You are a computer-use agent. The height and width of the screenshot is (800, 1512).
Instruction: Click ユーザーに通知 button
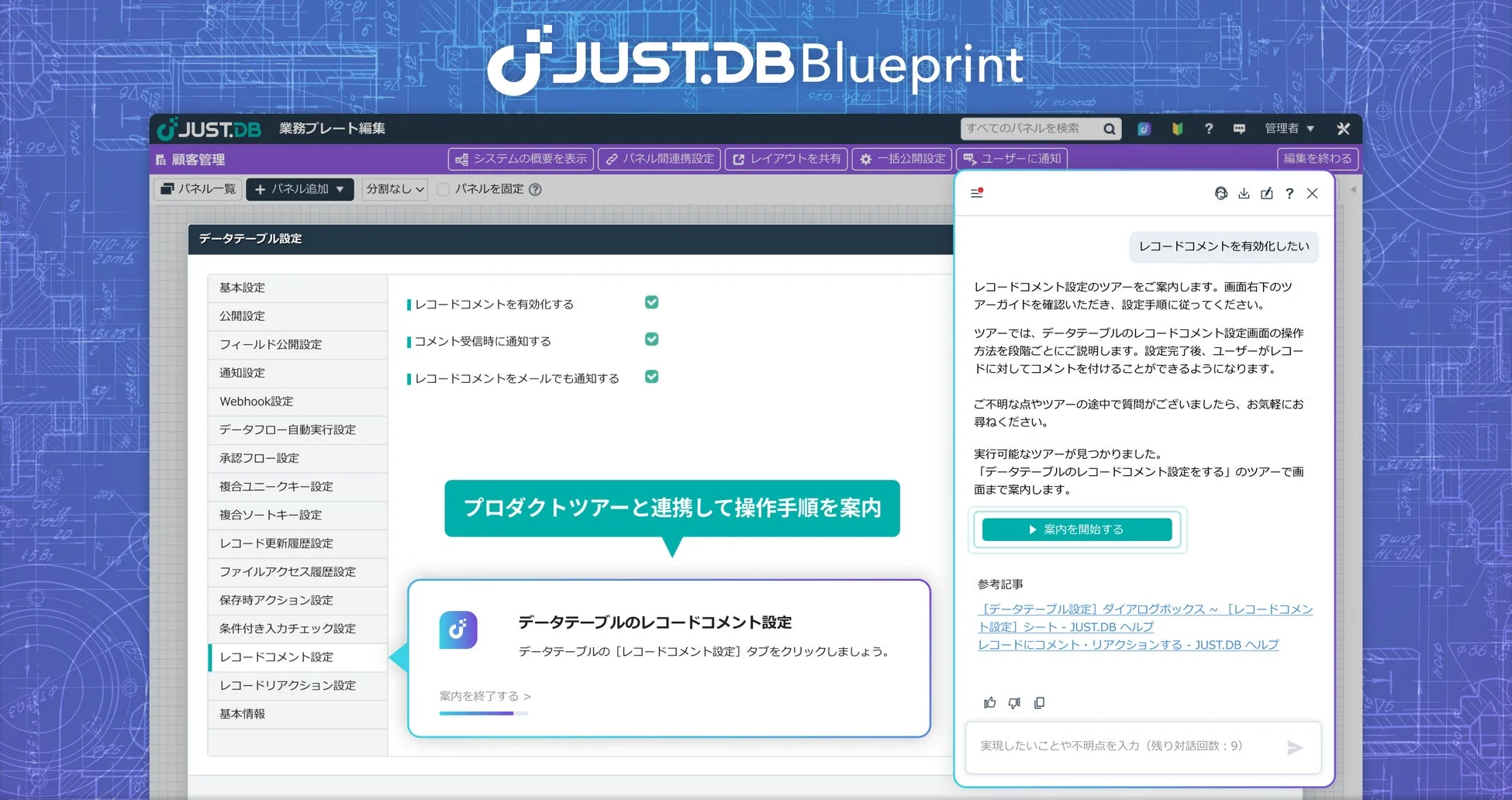(x=1012, y=159)
